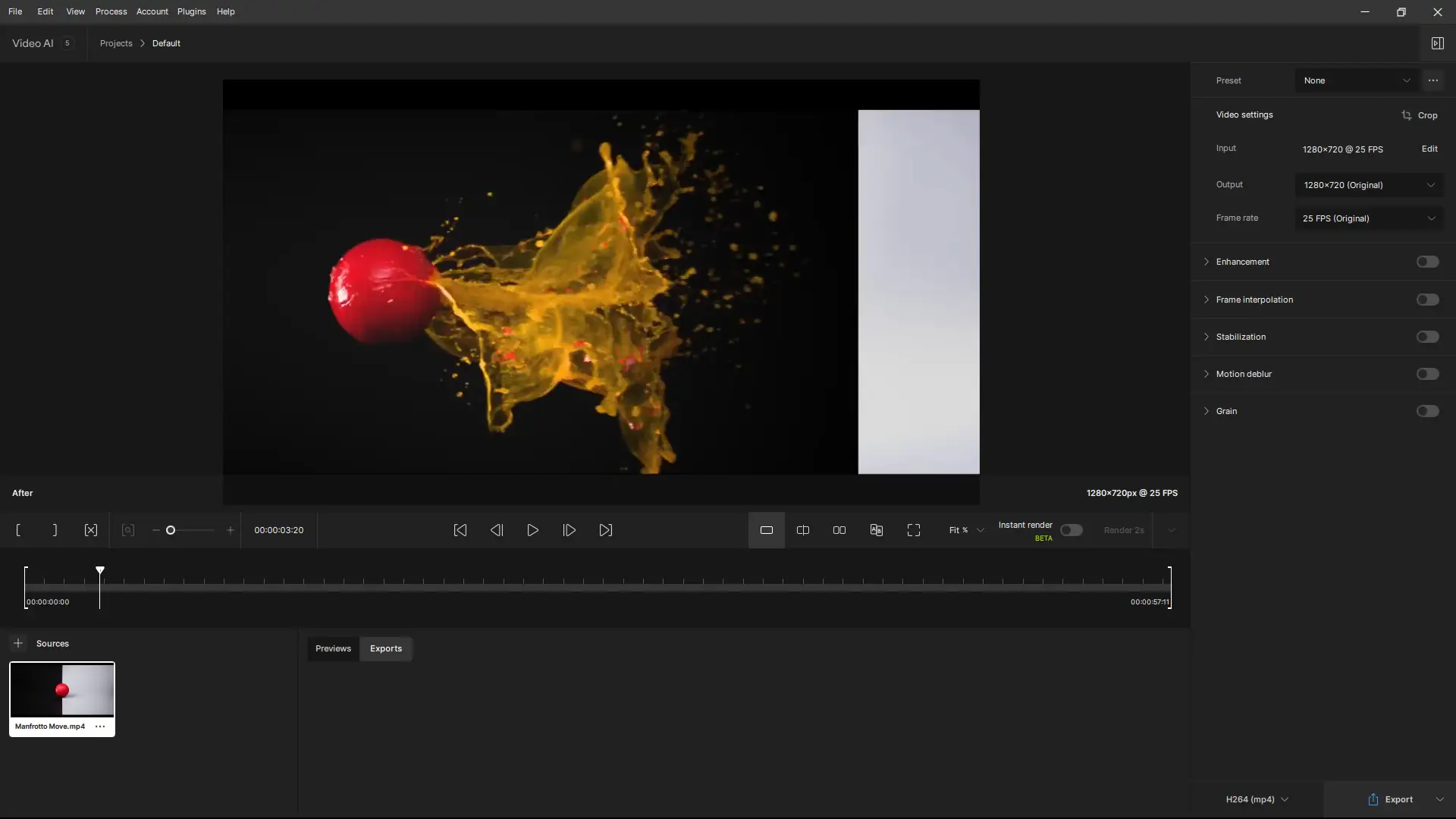
Task: Open the Crop tool
Action: click(x=1419, y=115)
